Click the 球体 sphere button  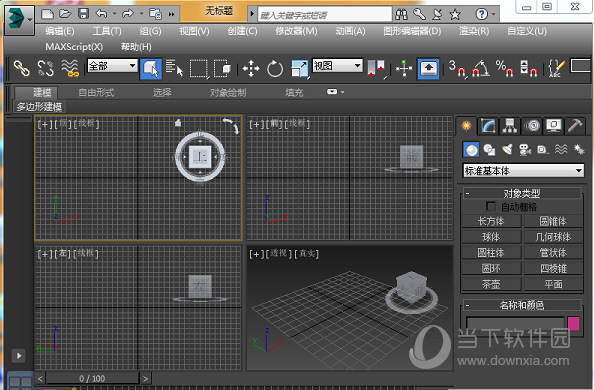click(x=491, y=237)
